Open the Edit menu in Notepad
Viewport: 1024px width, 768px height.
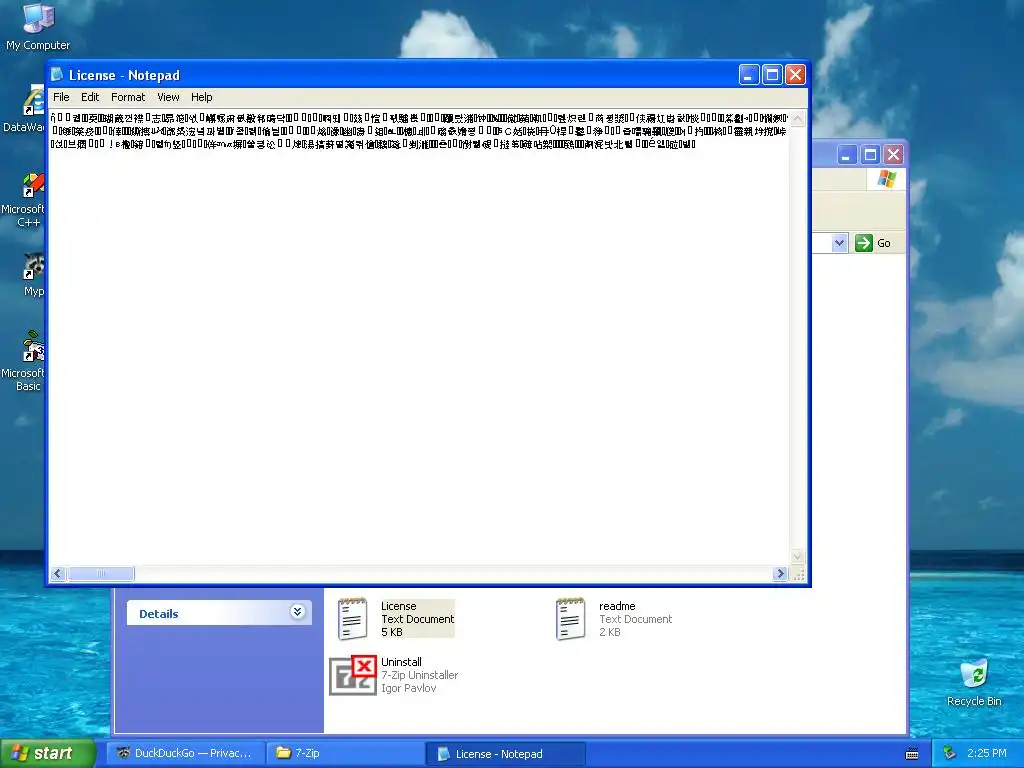90,97
